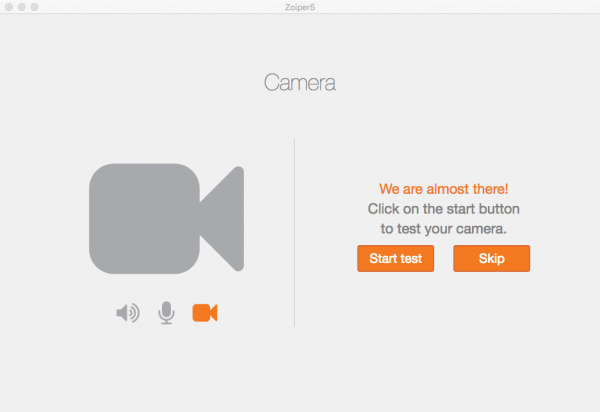The image size is (600, 412).
Task: Click the "Click on the start button" line
Action: point(443,209)
